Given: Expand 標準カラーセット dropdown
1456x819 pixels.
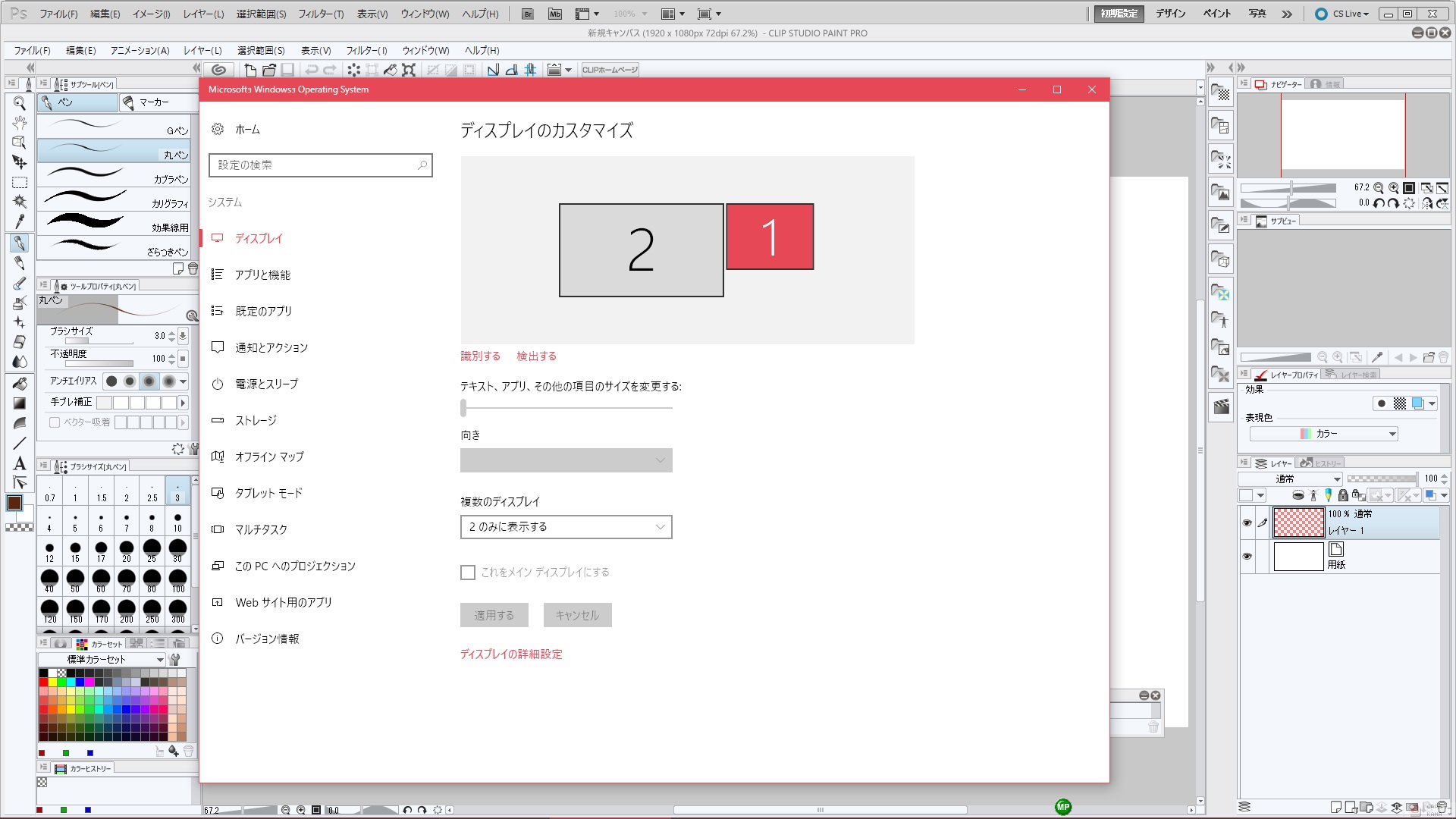Looking at the screenshot, I should [102, 659].
